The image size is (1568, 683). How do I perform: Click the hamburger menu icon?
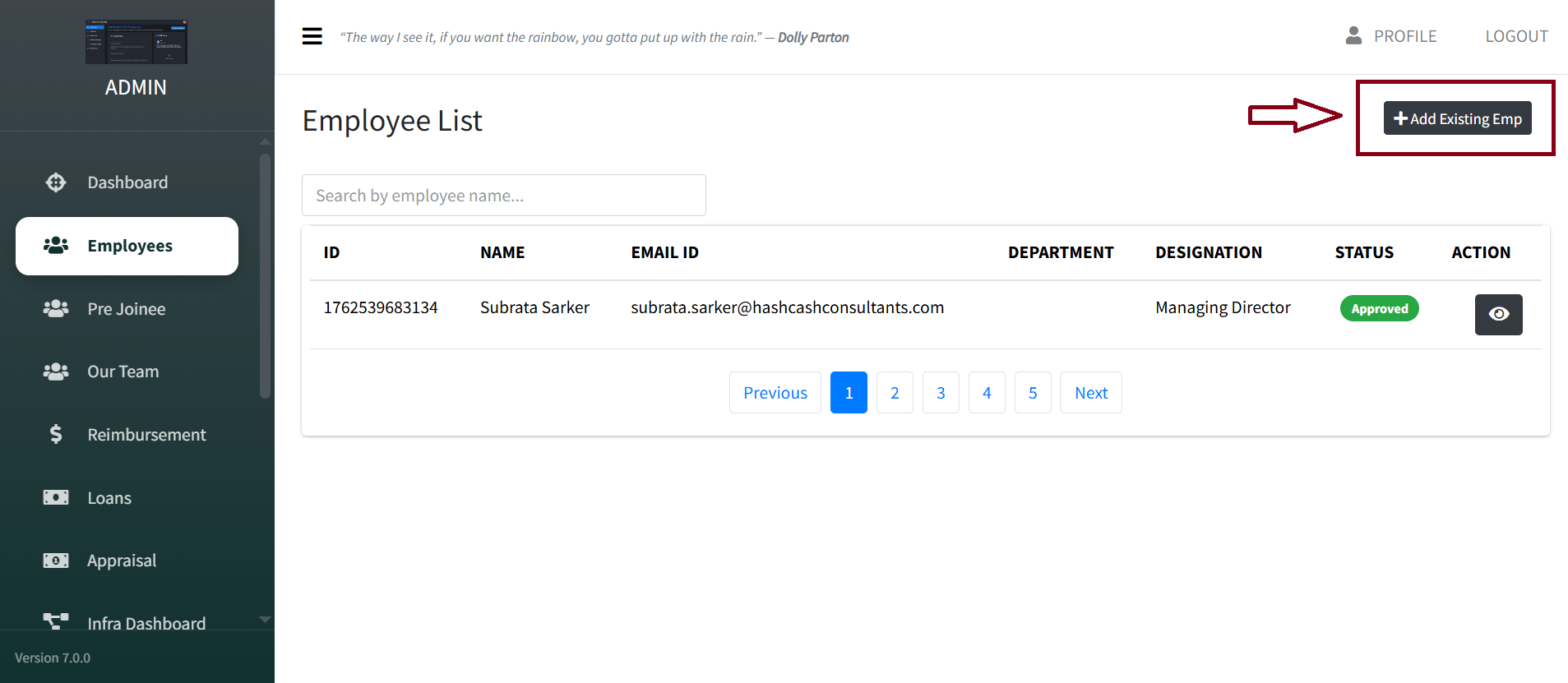click(312, 36)
